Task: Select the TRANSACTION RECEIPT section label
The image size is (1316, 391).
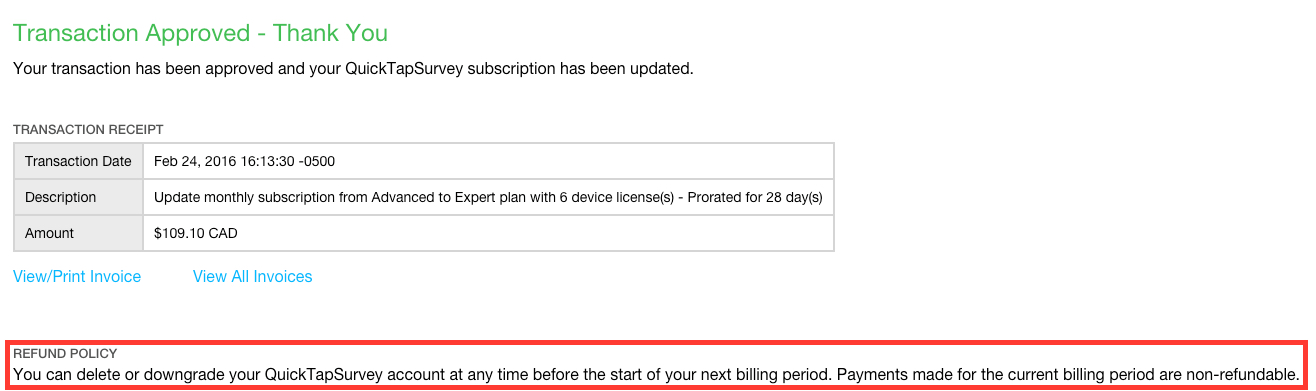Action: point(88,130)
